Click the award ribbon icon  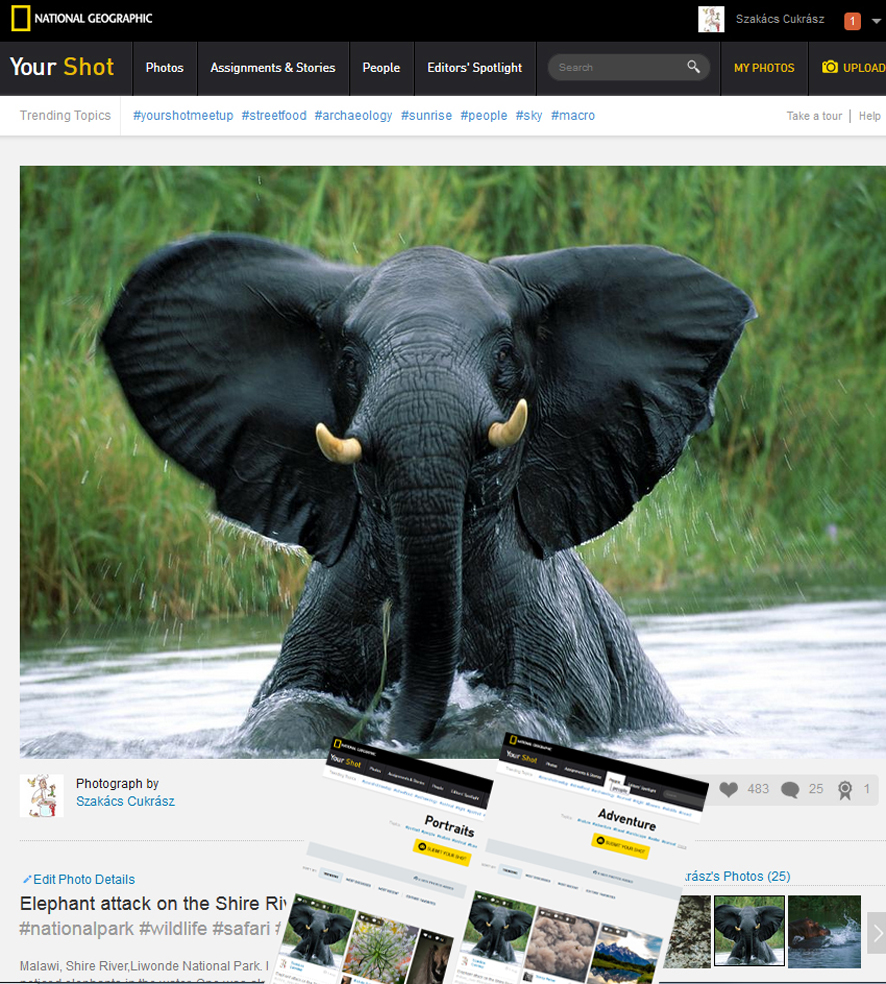(845, 789)
